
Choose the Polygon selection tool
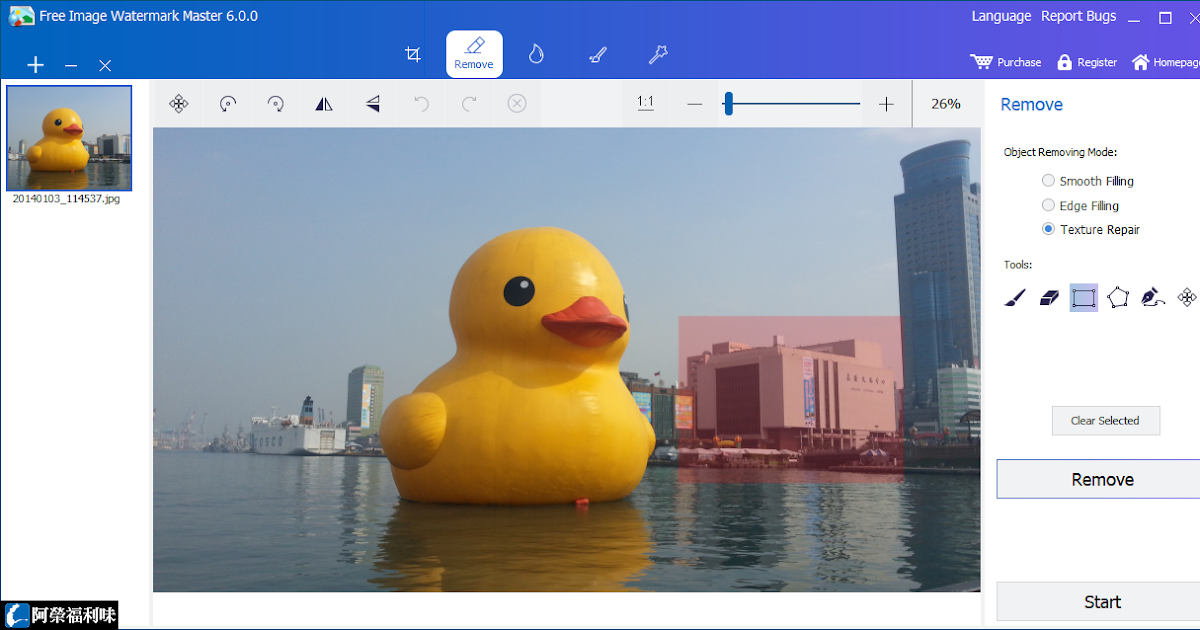pos(1118,296)
